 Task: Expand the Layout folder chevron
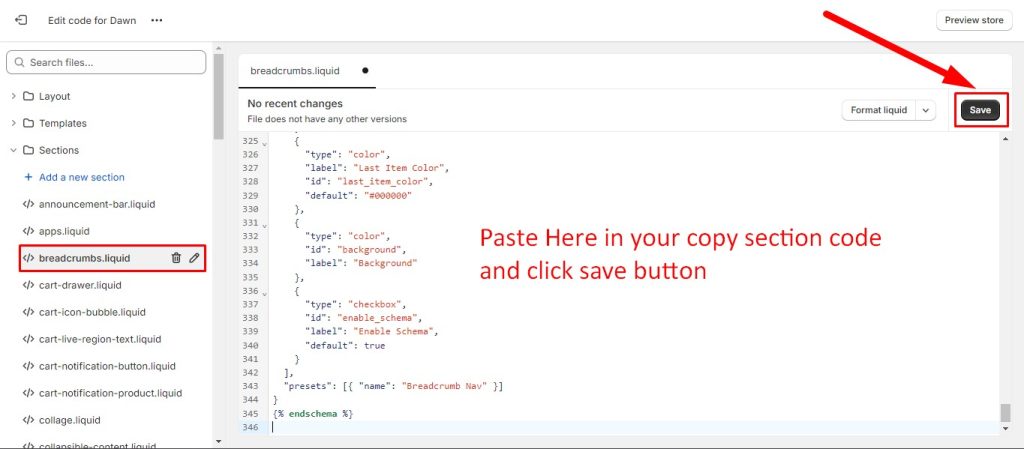pyautogui.click(x=13, y=96)
